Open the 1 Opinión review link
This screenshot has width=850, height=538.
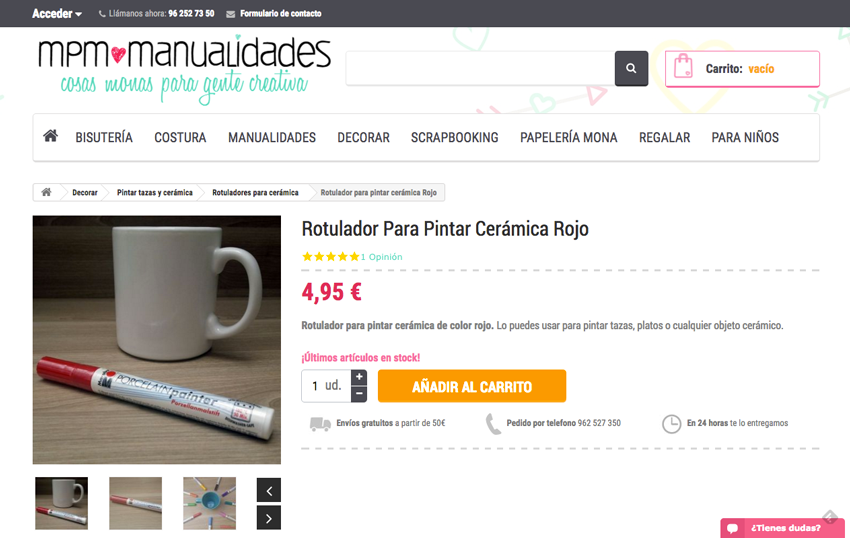382,257
